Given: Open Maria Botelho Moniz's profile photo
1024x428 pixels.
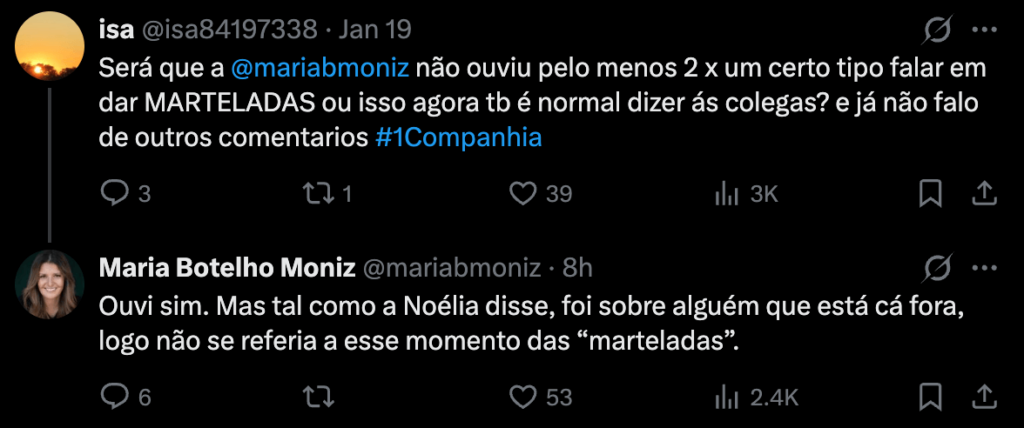Looking at the screenshot, I should pyautogui.click(x=50, y=284).
